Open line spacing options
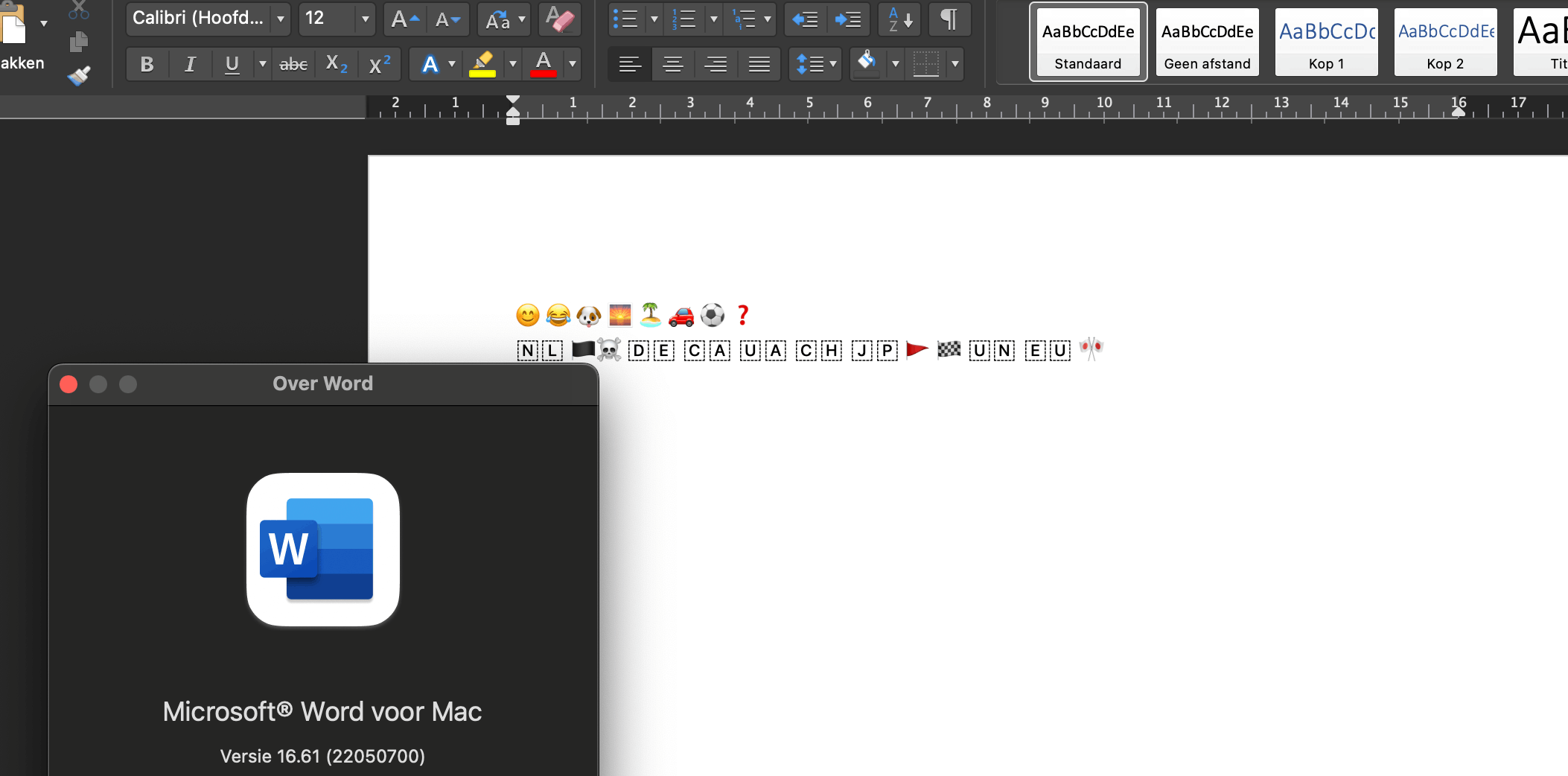This screenshot has width=1568, height=776. point(815,64)
